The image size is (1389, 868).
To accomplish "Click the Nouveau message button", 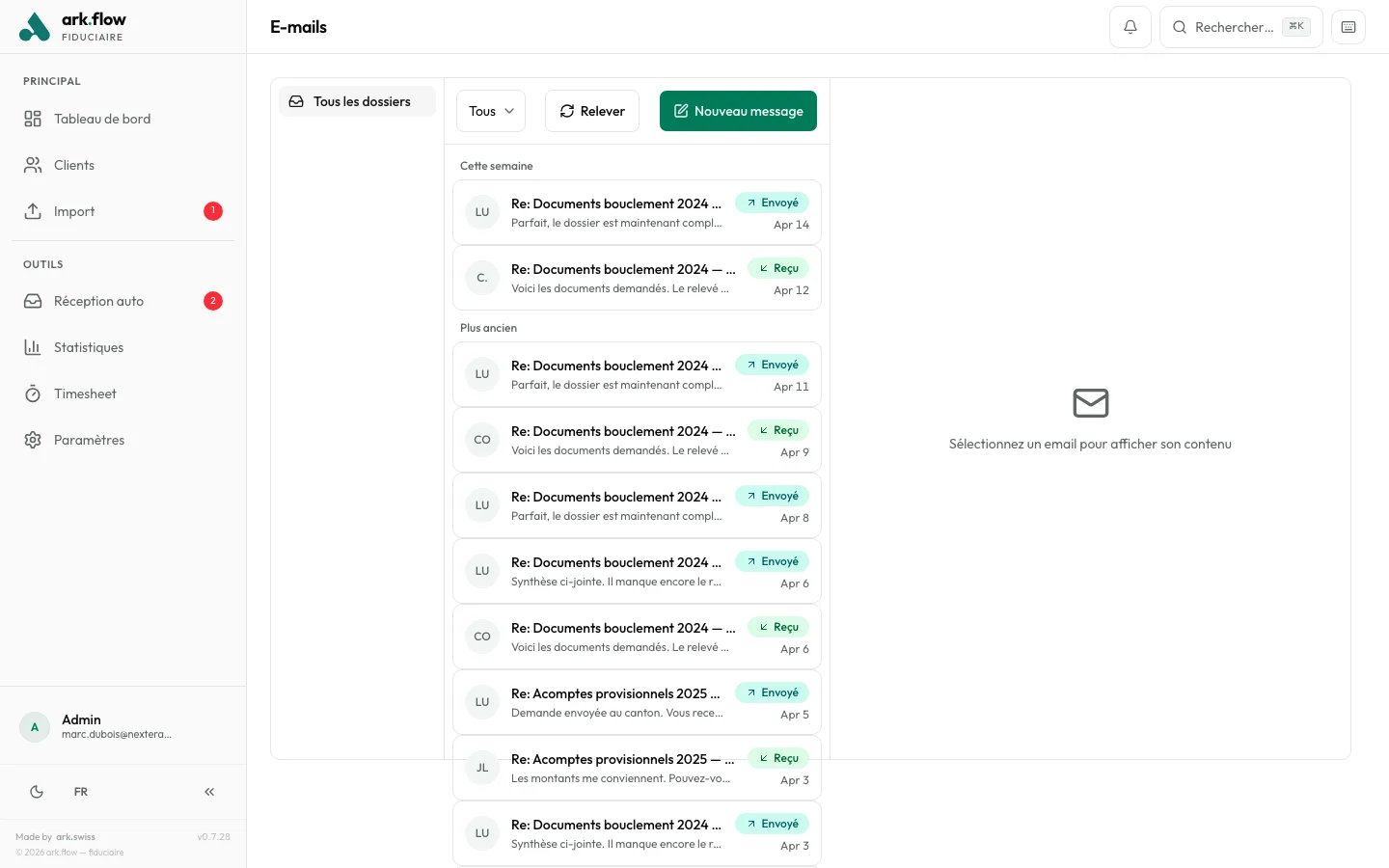I will click(738, 111).
